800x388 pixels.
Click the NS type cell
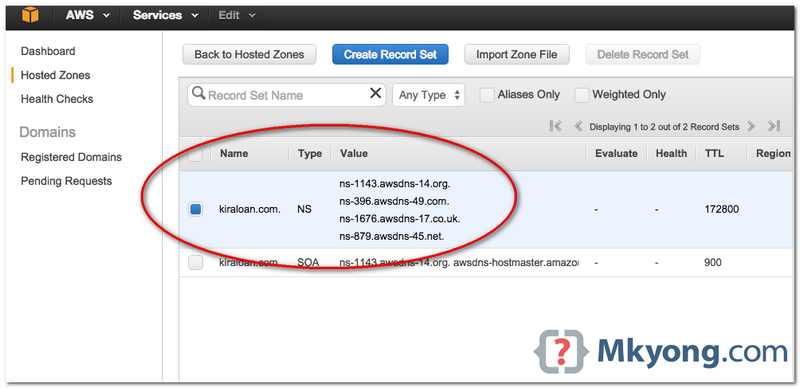click(304, 209)
